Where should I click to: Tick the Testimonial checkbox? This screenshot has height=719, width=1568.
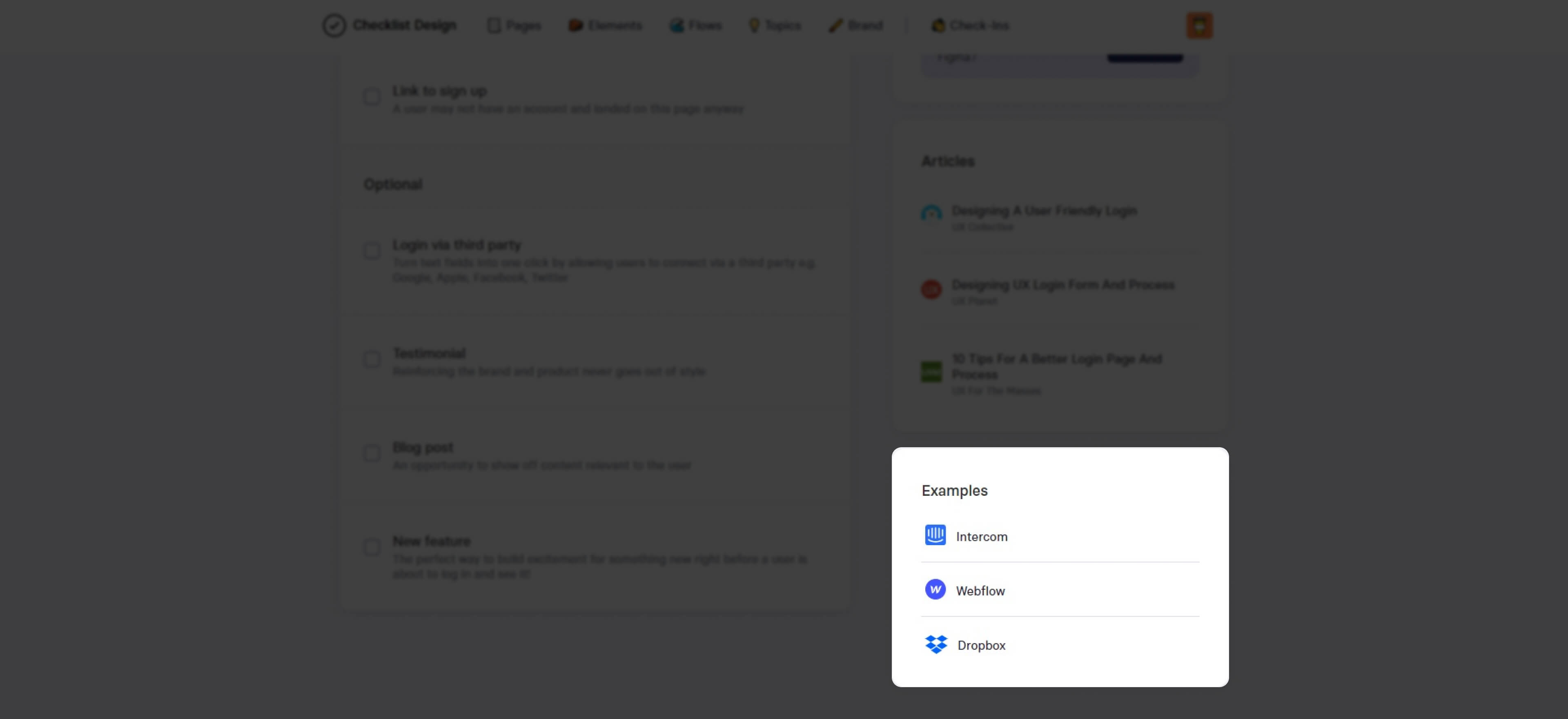(x=372, y=359)
